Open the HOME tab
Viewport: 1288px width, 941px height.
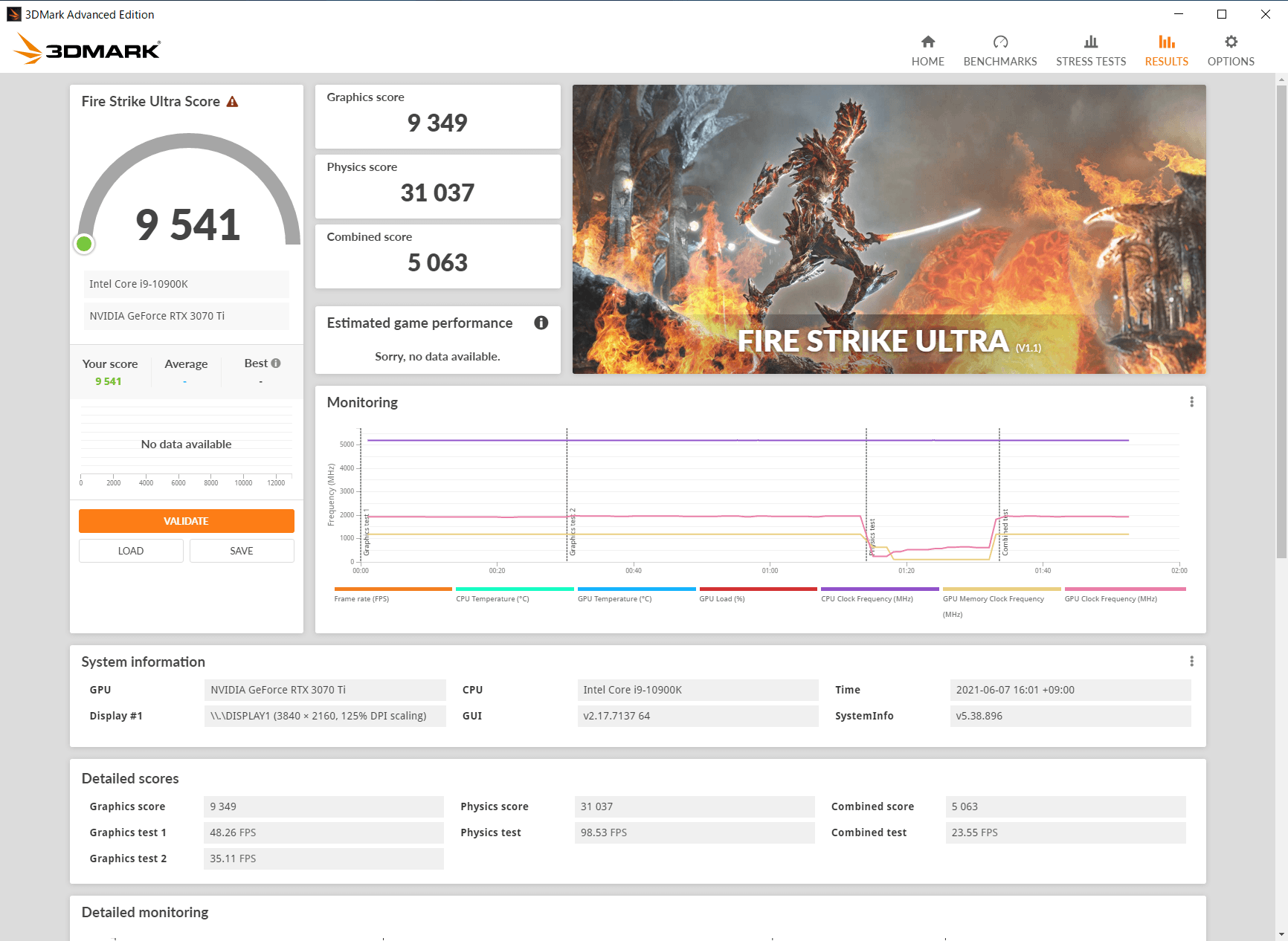pos(927,51)
